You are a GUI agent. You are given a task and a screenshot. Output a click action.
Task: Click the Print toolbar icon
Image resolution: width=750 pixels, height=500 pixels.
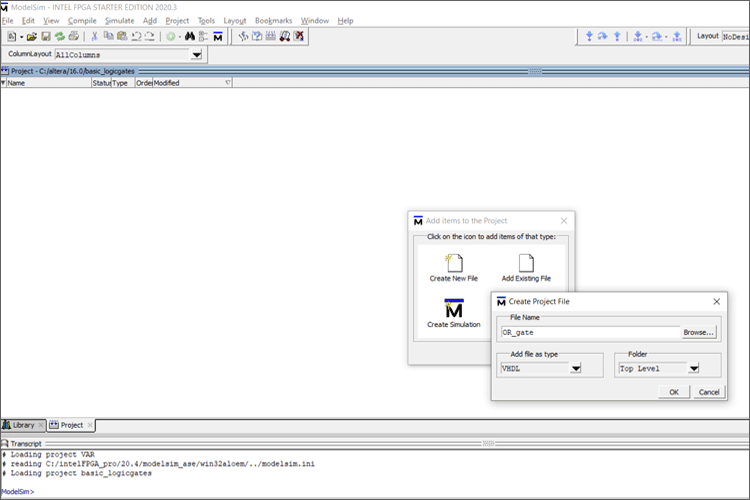[x=74, y=36]
